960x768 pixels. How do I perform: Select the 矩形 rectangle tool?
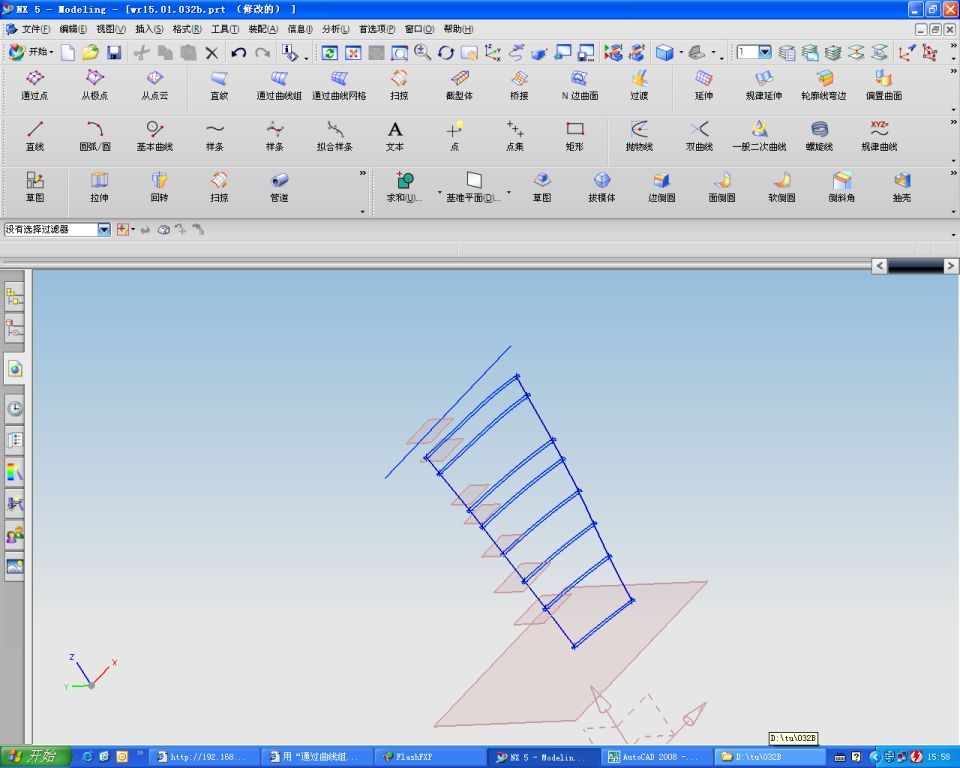coord(574,137)
